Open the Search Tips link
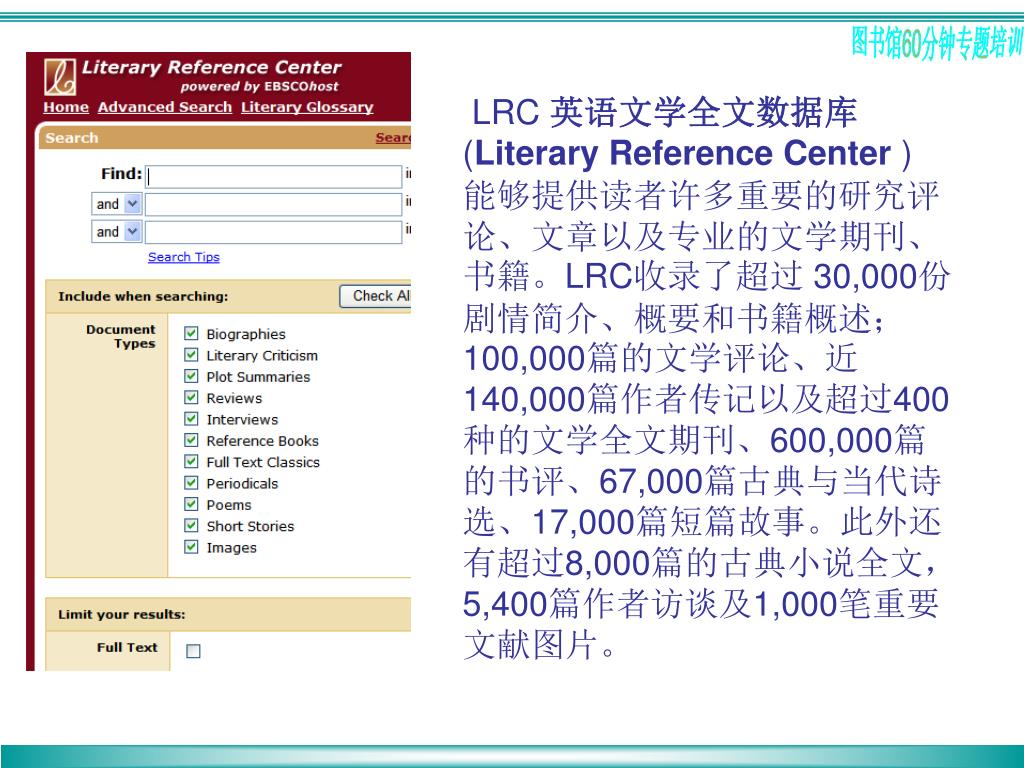 coord(184,257)
